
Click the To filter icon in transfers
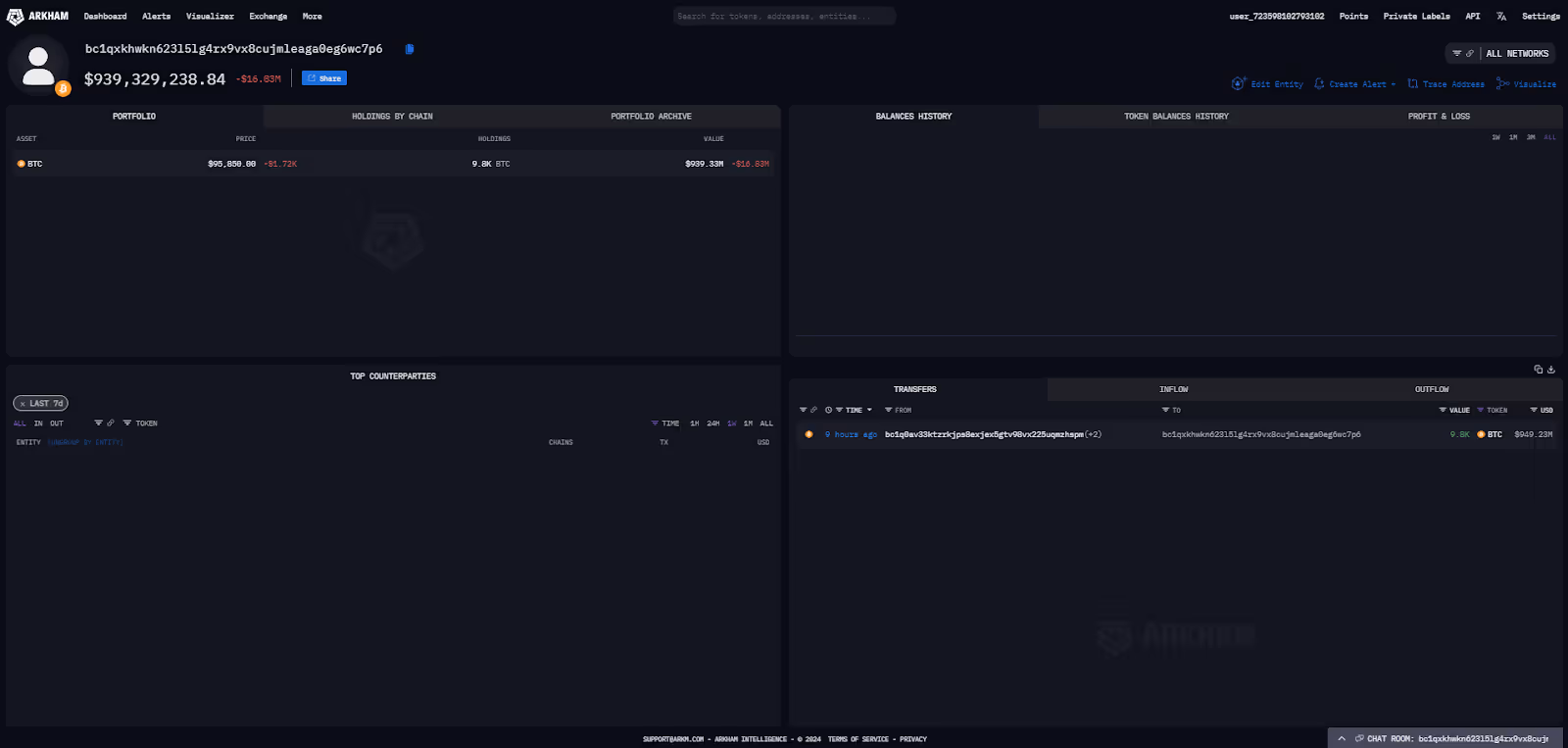[x=1166, y=410]
